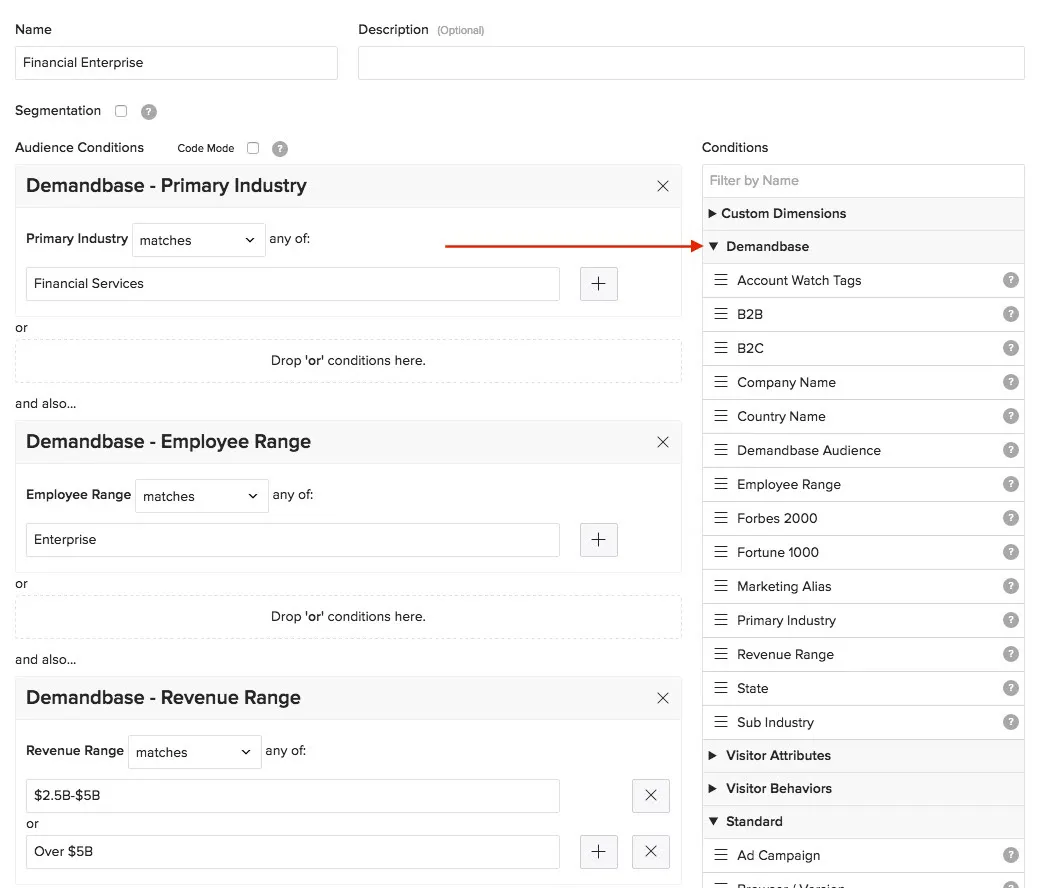
Task: Edit the $2.5B-$5B value field
Action: 292,796
